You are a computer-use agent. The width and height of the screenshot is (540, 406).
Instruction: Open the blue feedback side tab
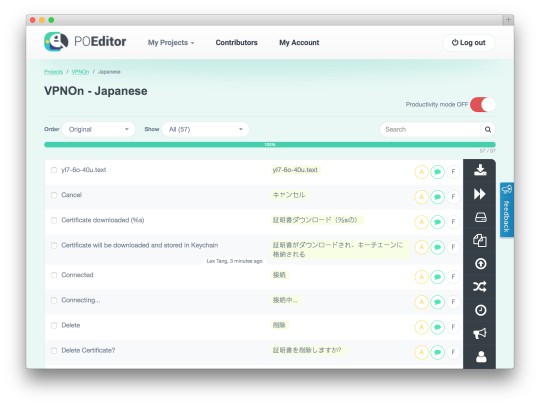click(x=507, y=209)
